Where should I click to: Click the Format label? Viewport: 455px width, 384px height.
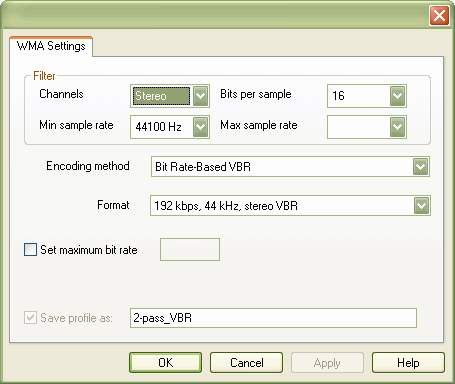(113, 205)
